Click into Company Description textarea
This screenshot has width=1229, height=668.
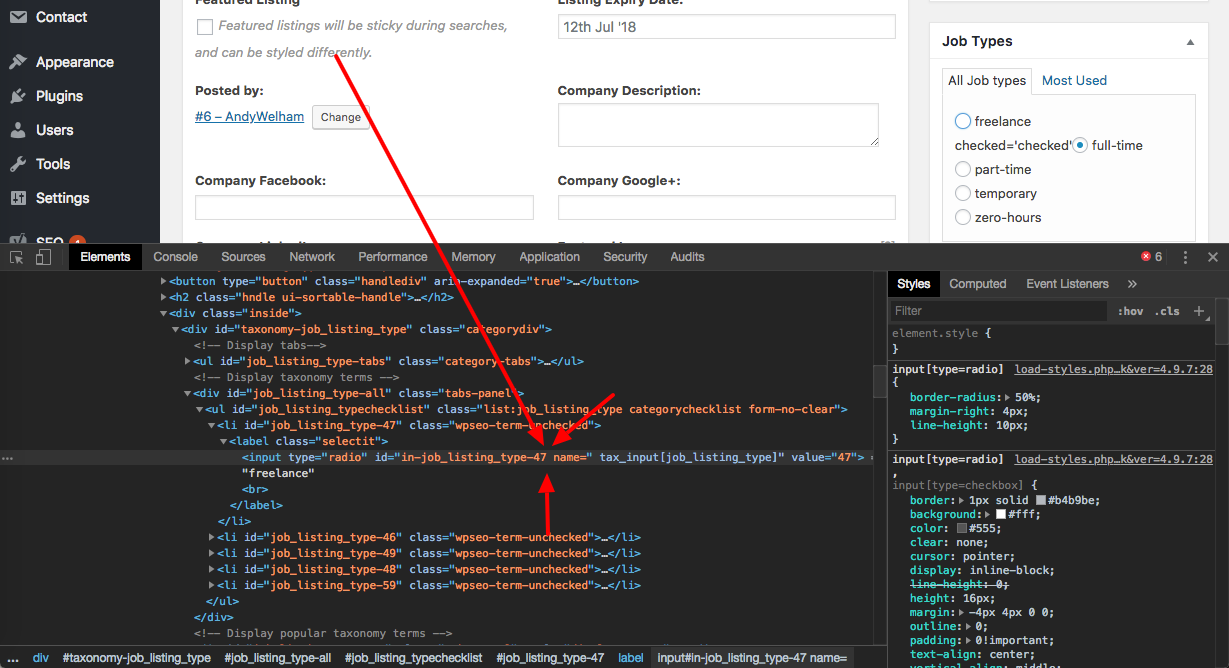pyautogui.click(x=718, y=125)
